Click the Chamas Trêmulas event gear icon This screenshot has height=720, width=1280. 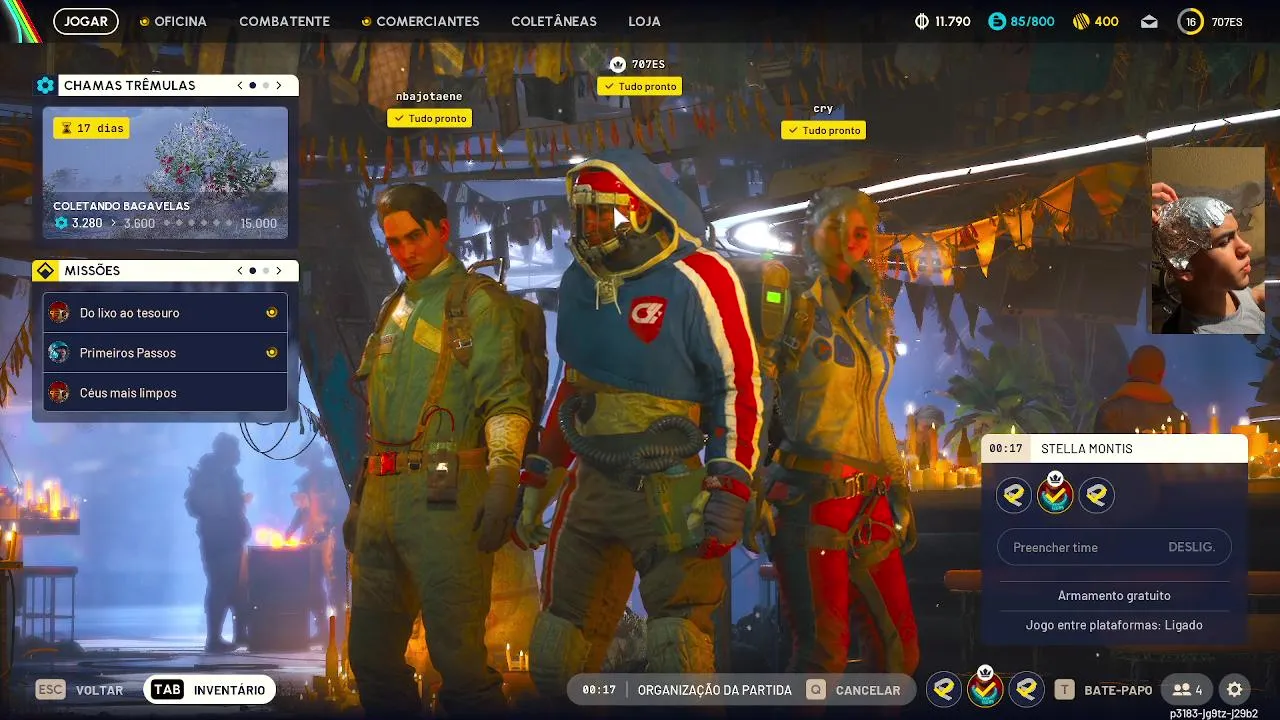(x=45, y=86)
